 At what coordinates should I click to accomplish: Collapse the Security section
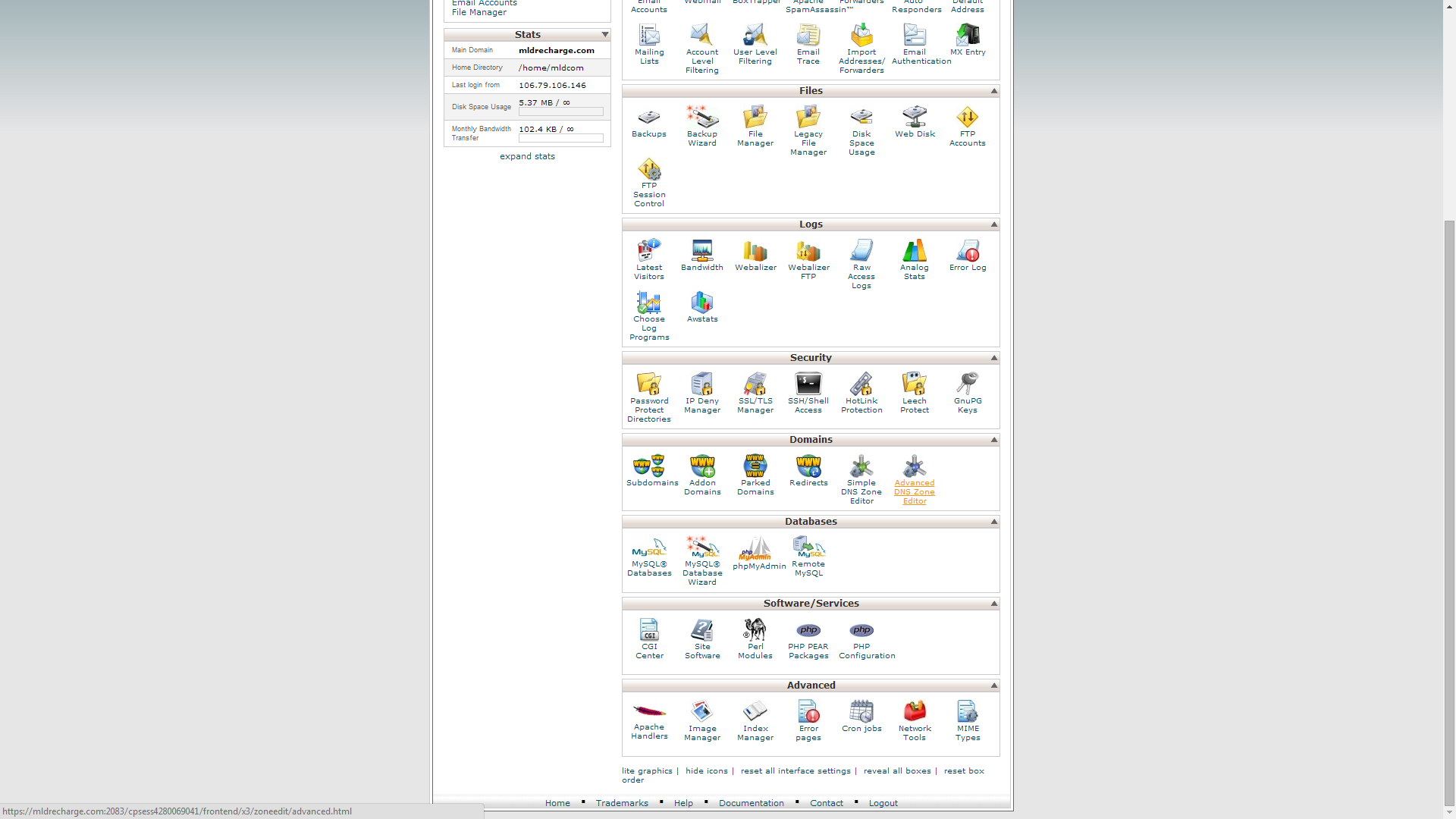point(994,357)
